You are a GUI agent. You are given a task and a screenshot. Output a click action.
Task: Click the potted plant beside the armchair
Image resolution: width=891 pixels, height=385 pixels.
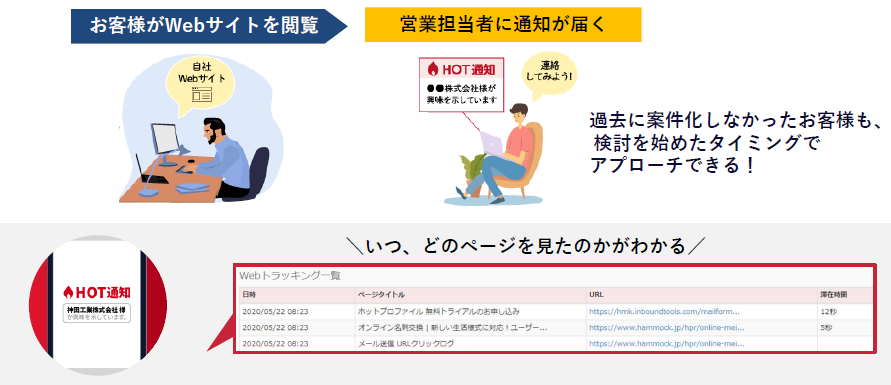coord(472,169)
